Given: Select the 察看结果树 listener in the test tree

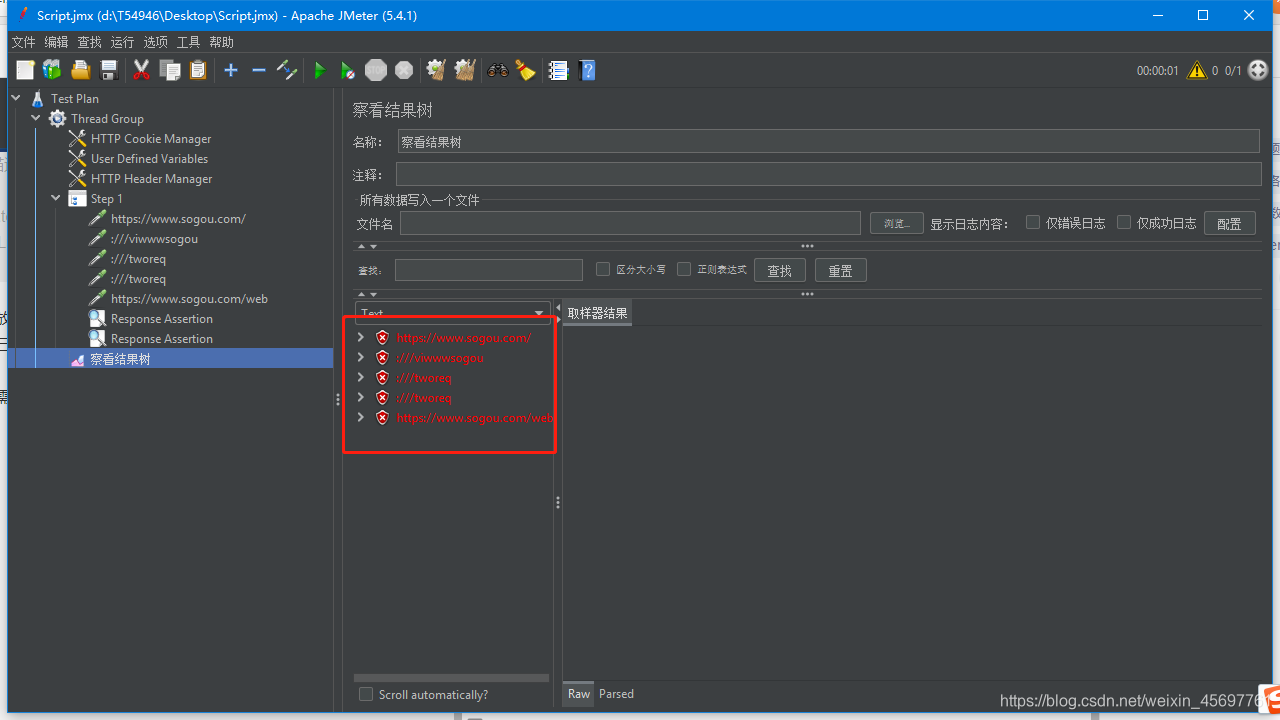Looking at the screenshot, I should pos(120,359).
